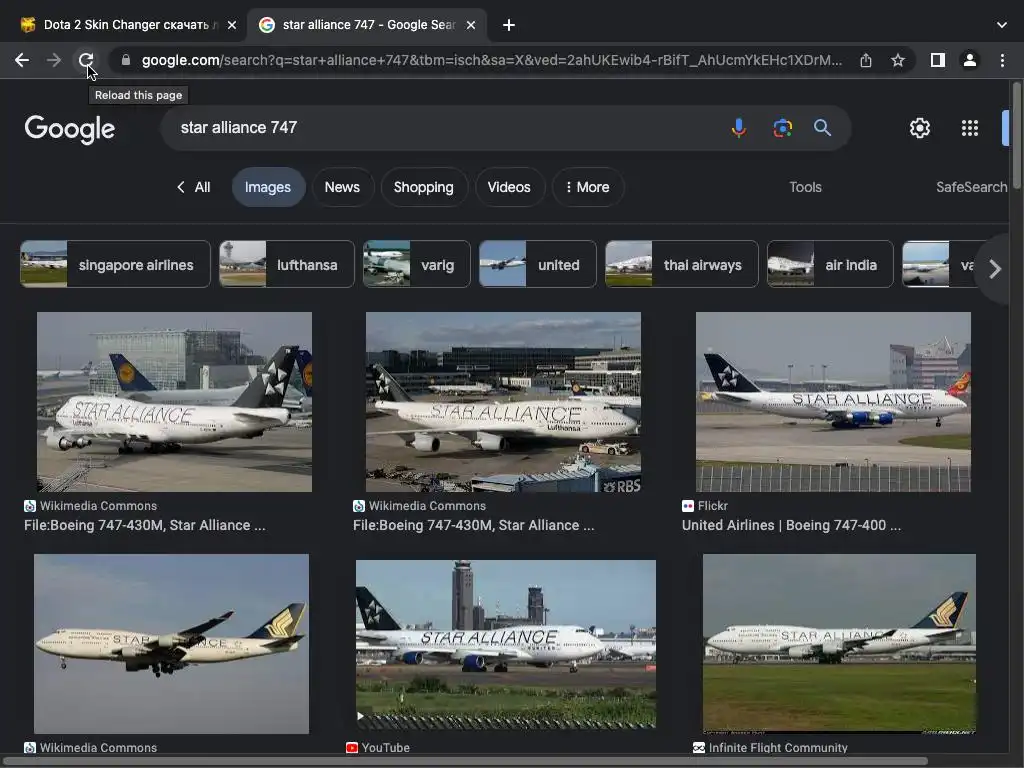Open the More search filters dropdown
This screenshot has height=768, width=1024.
588,187
